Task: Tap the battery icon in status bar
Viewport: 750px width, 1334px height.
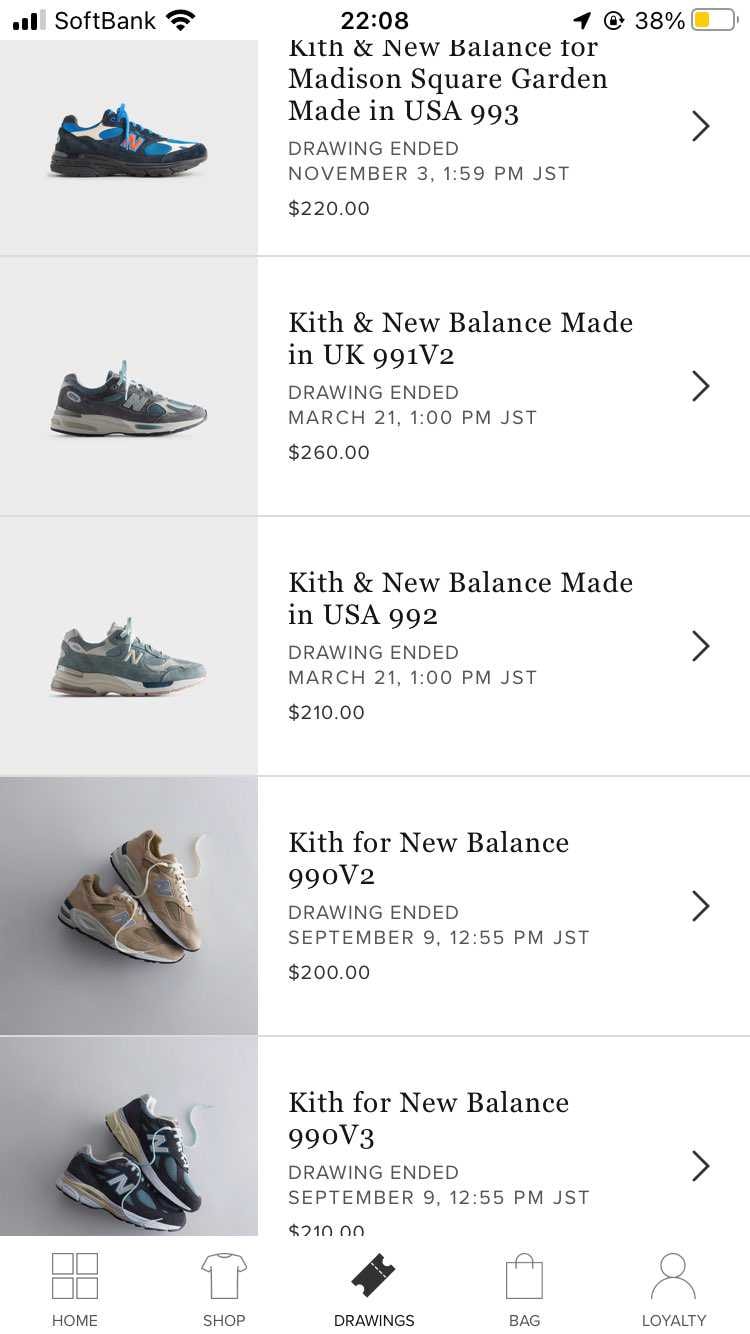Action: 714,20
